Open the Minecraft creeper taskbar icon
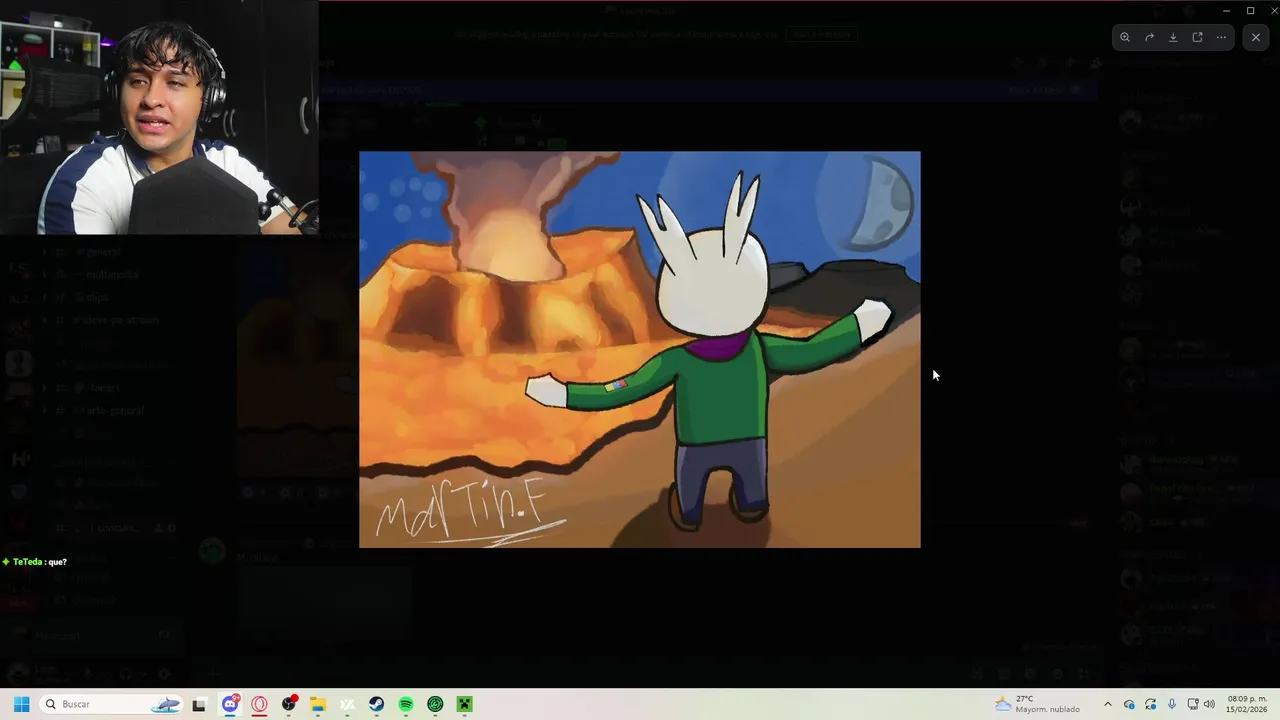The image size is (1280, 720). click(x=465, y=704)
